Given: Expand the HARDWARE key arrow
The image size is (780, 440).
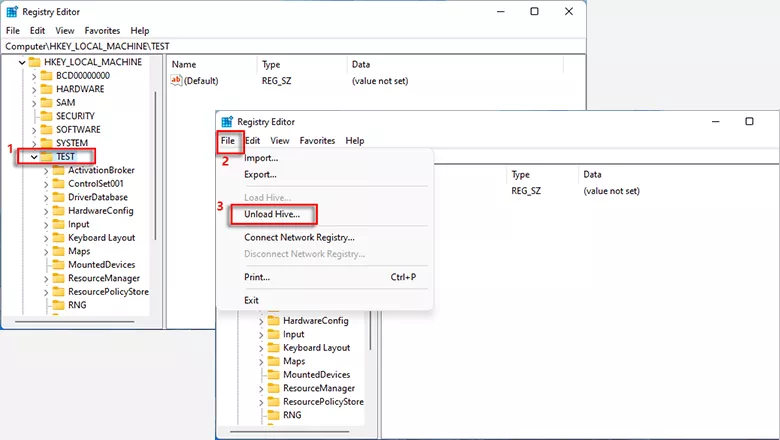Looking at the screenshot, I should pos(34,89).
